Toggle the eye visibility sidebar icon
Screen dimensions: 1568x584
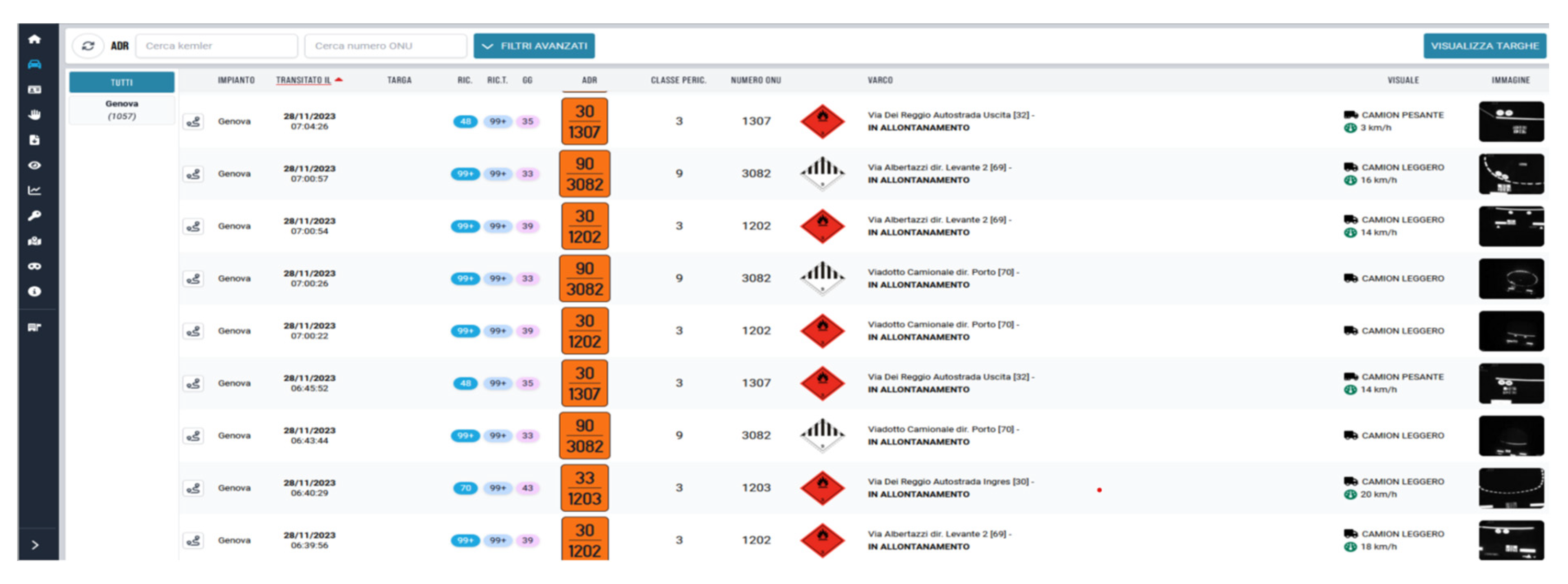[x=35, y=165]
